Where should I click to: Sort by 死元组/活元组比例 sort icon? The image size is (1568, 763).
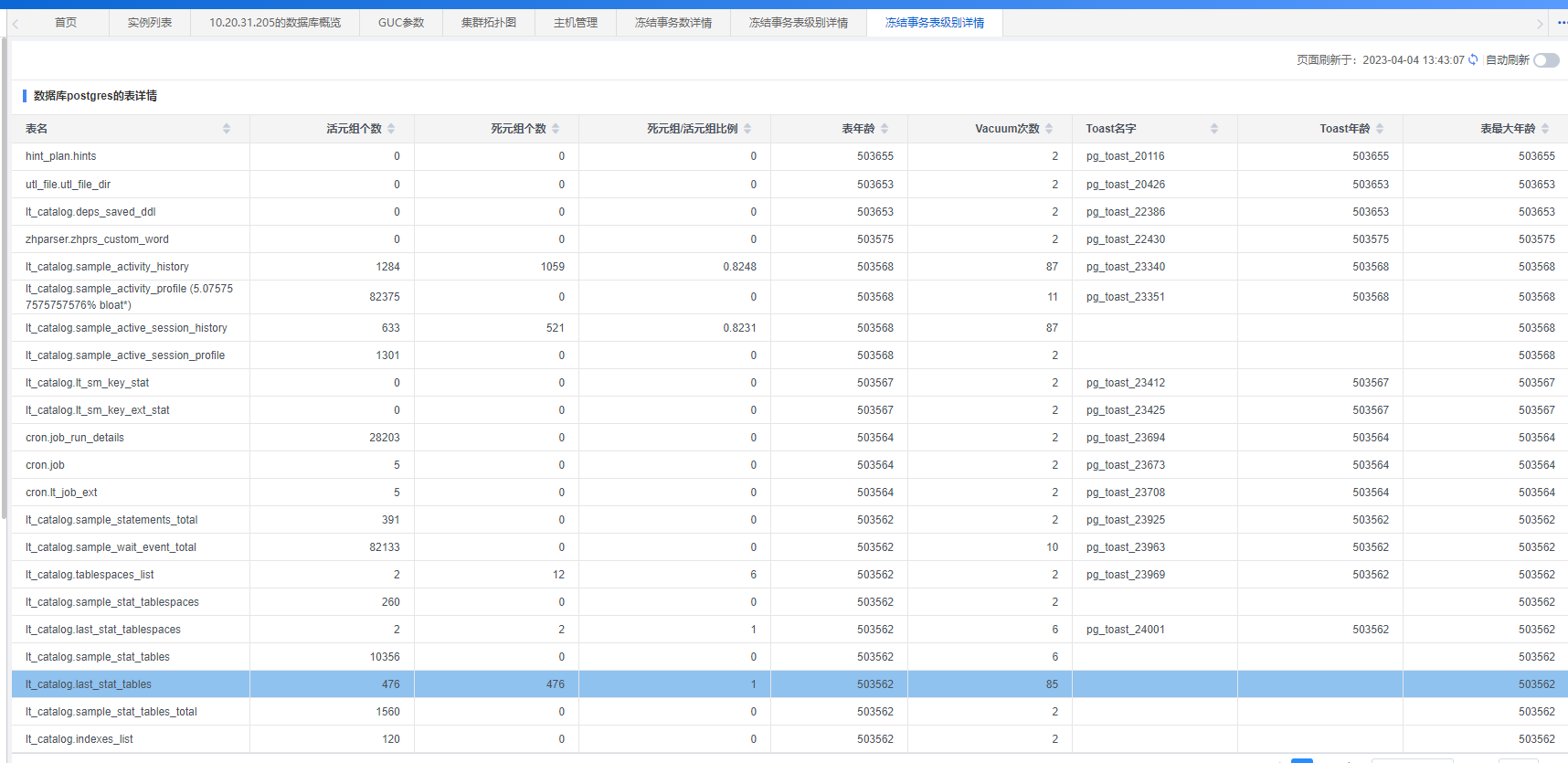[747, 129]
